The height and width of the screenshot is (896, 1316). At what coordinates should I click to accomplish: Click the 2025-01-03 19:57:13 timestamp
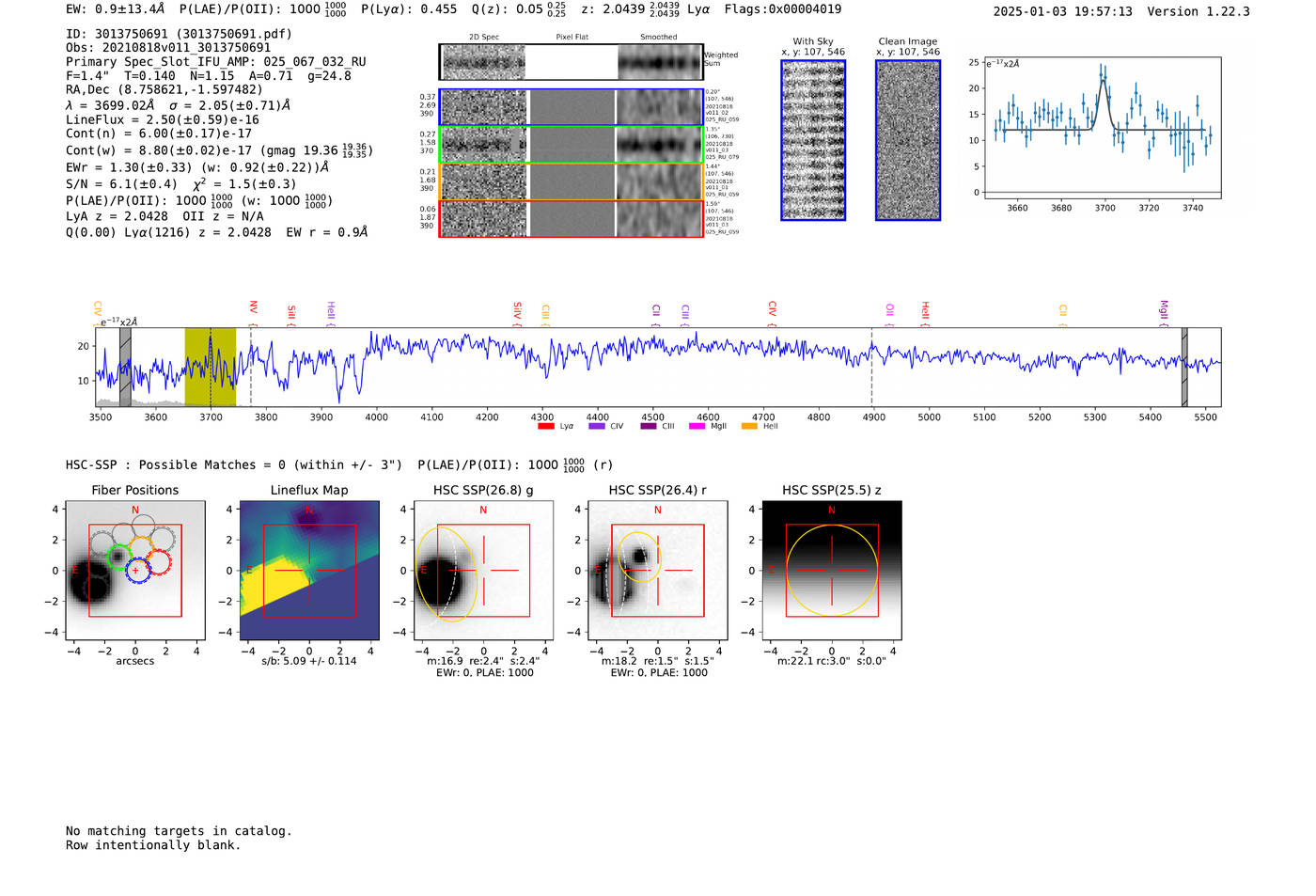1062,11
